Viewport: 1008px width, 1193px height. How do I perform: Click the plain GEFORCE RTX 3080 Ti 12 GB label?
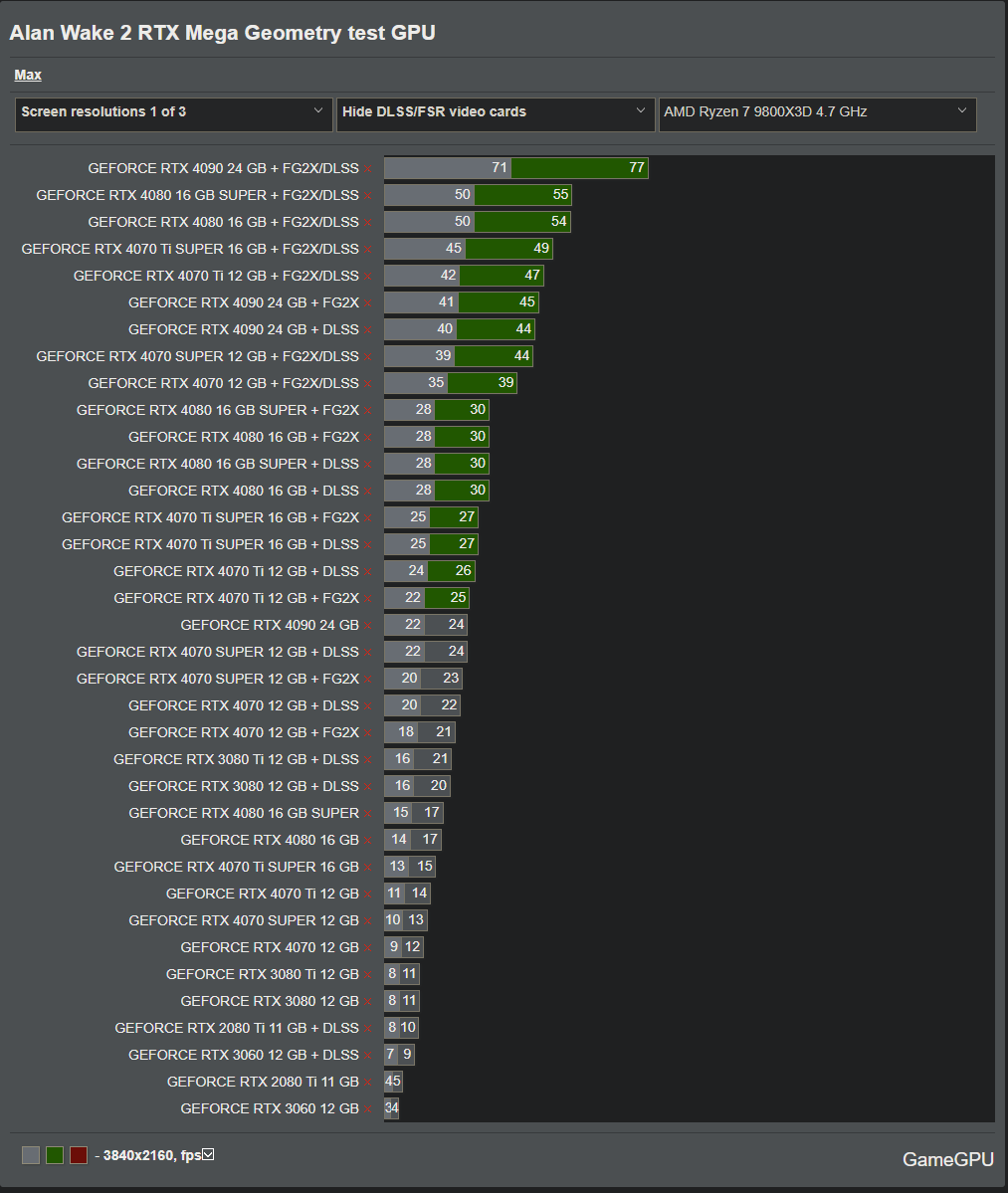click(x=263, y=974)
